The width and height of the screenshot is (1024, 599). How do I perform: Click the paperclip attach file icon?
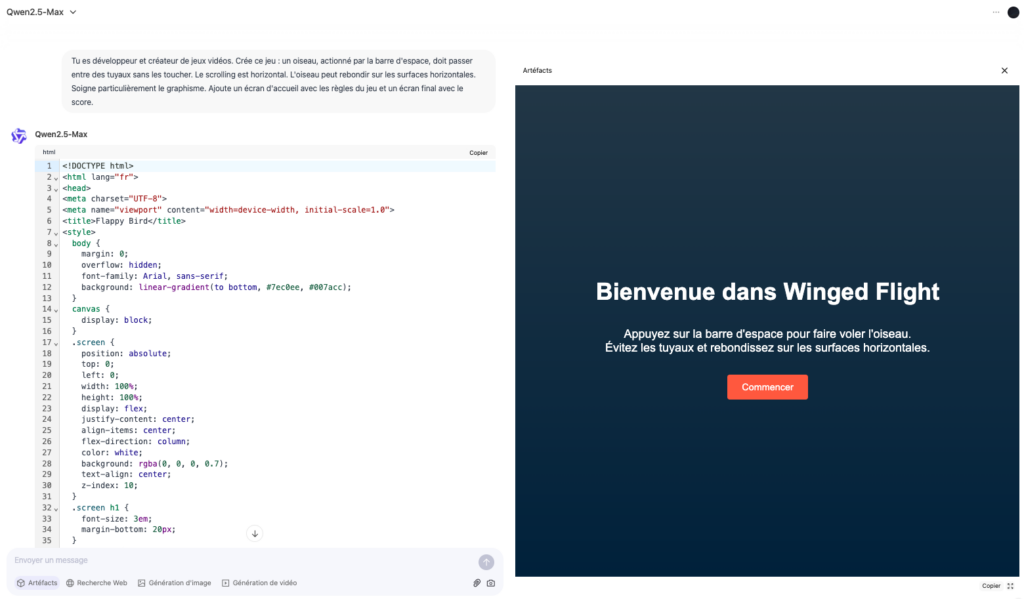(x=477, y=583)
